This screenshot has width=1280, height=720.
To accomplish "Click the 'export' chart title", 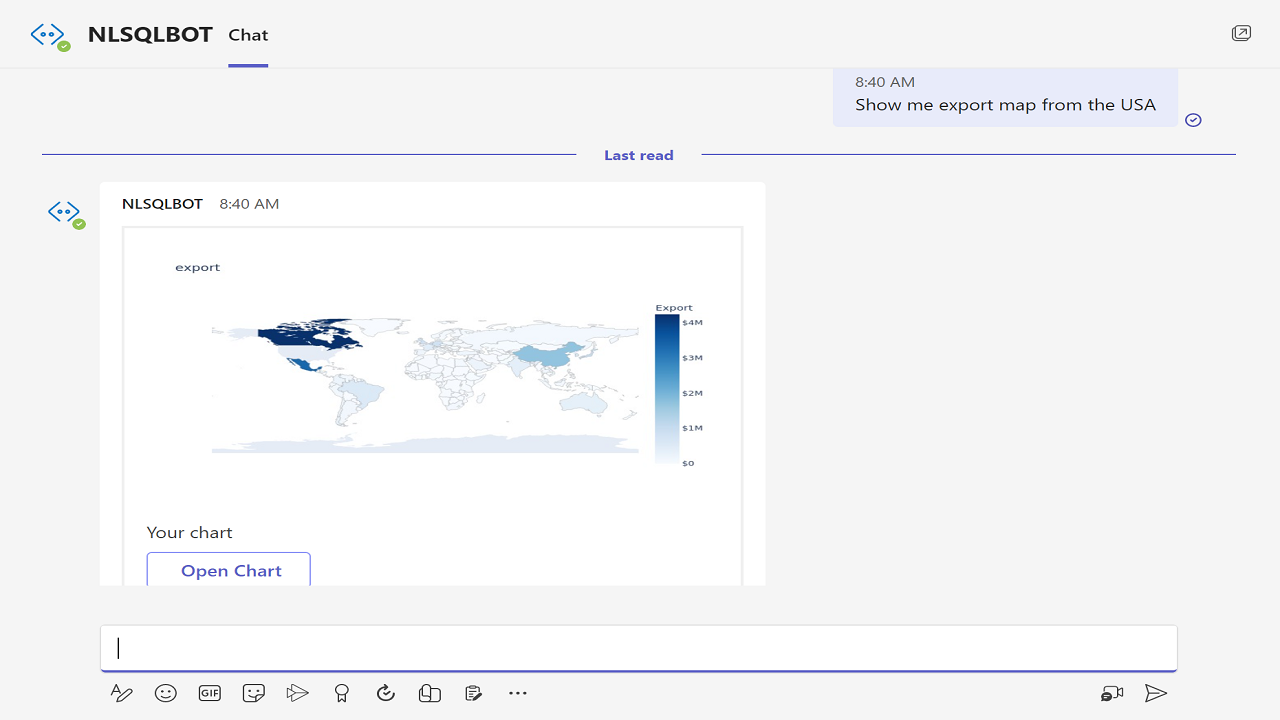I will [197, 268].
